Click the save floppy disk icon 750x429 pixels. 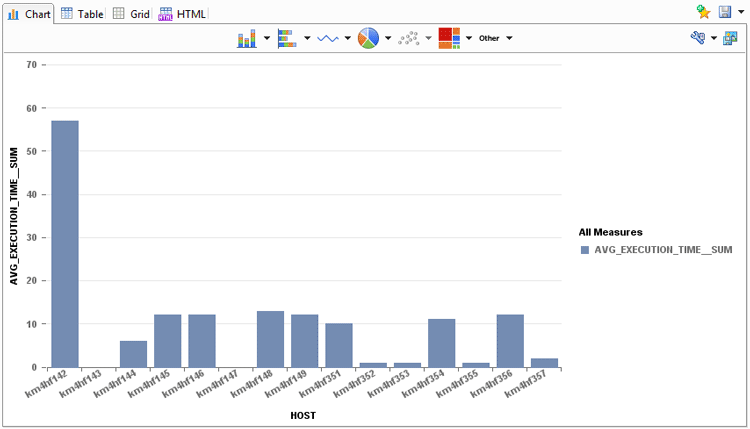725,12
